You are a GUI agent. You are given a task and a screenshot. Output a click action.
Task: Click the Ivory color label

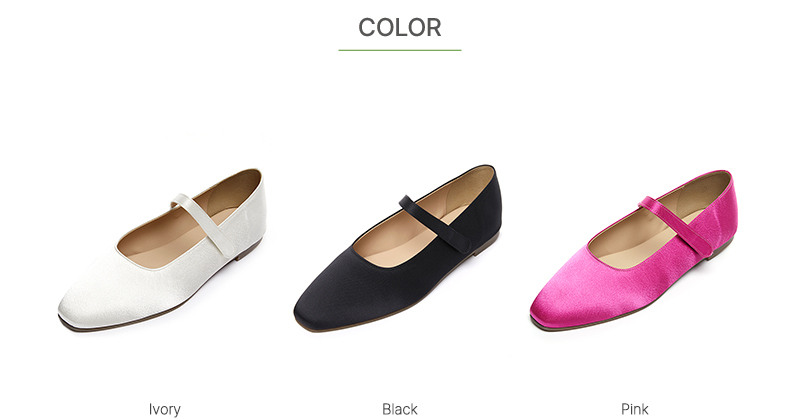[x=164, y=409]
